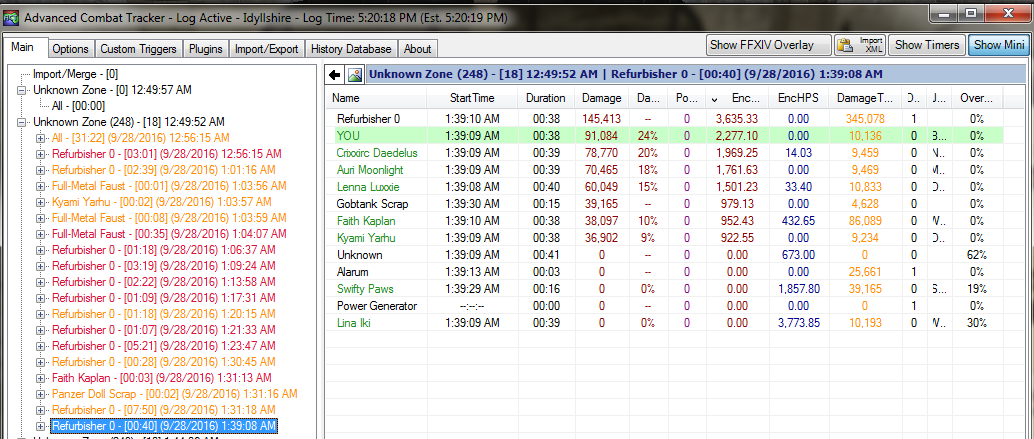Viewport: 1034px width, 439px height.
Task: Click the back arrow icon beside encounter title
Action: click(334, 74)
